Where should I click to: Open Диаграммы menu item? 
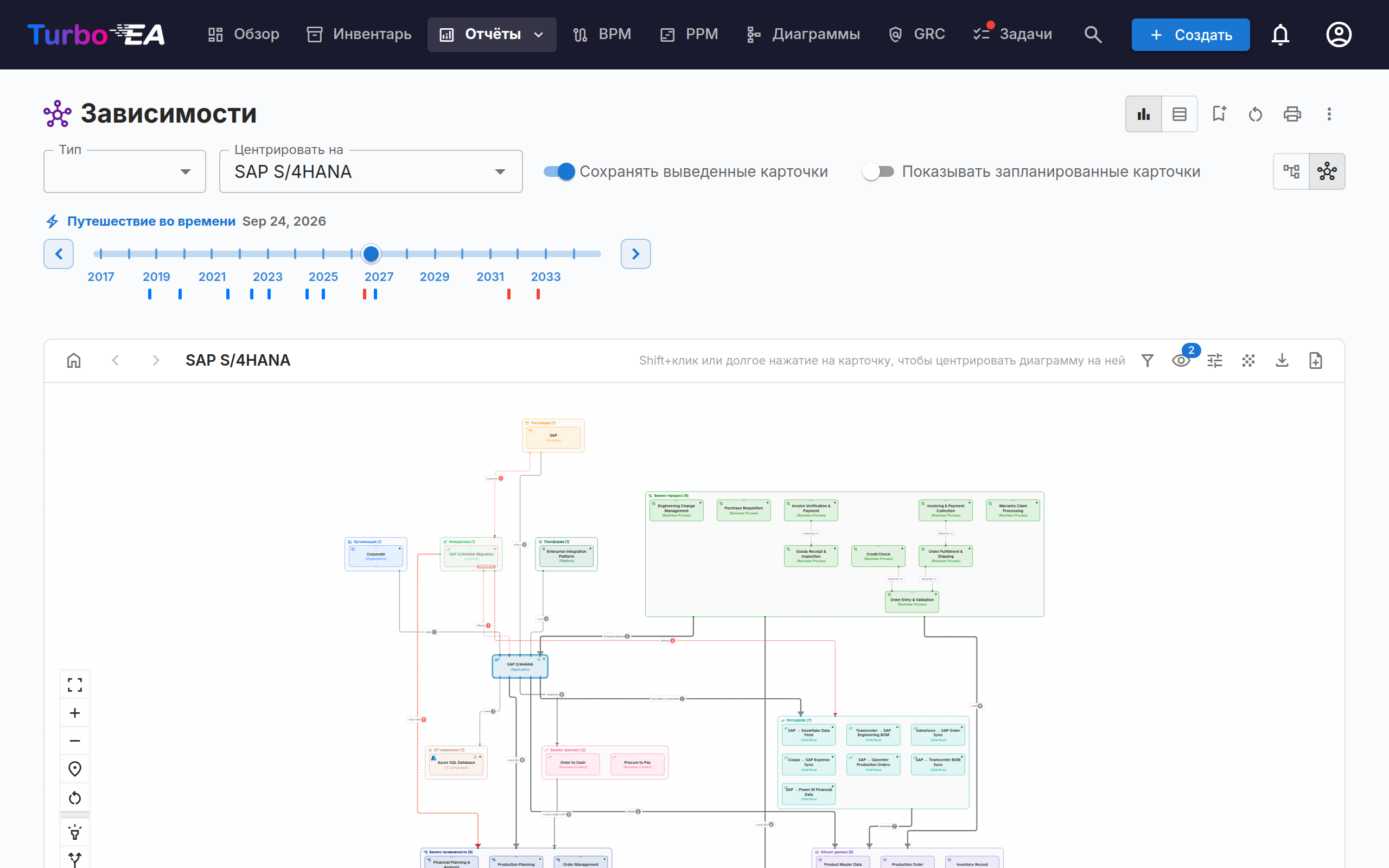[803, 34]
